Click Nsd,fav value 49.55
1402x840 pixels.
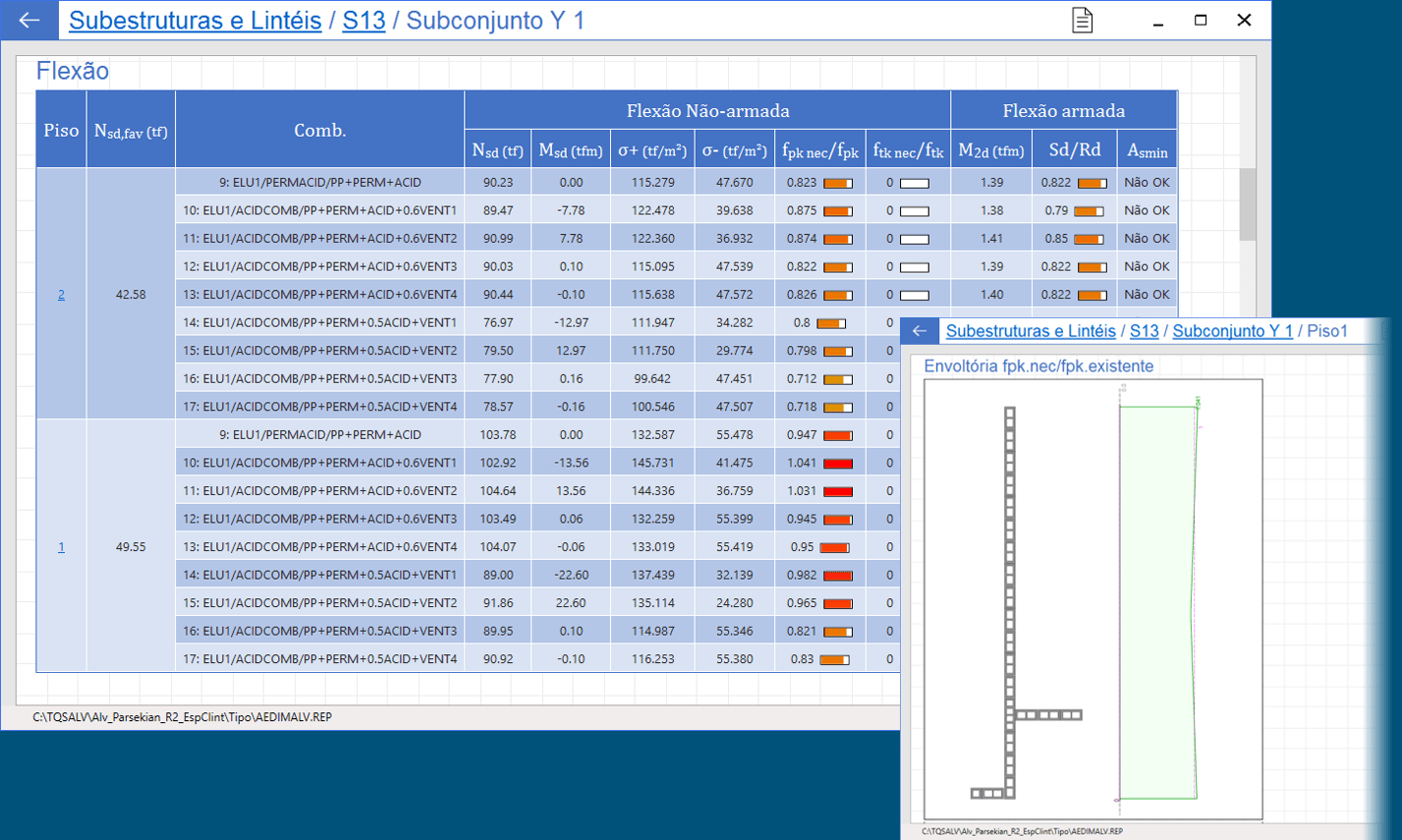(131, 546)
